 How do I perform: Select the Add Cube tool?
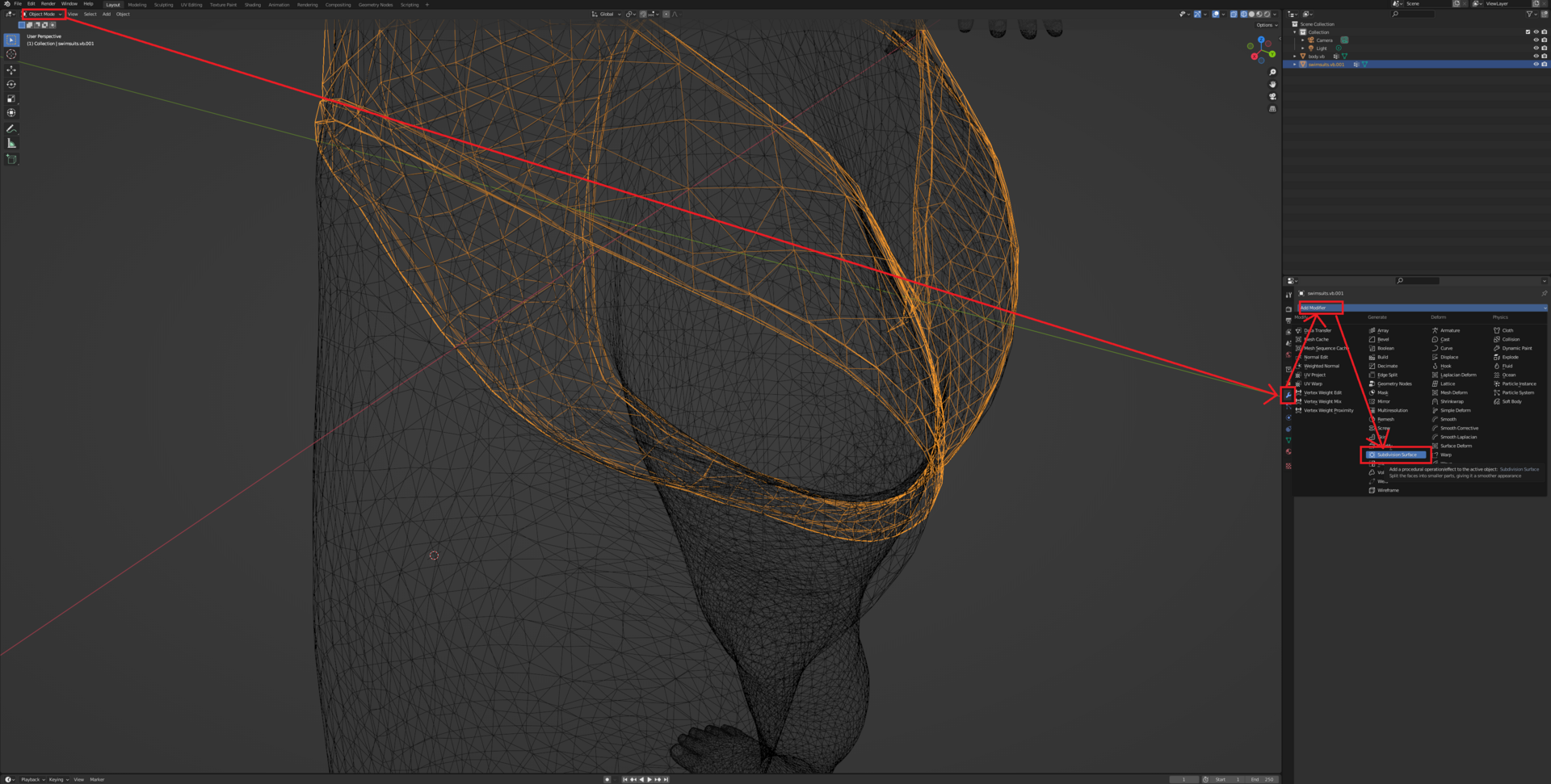(11, 160)
